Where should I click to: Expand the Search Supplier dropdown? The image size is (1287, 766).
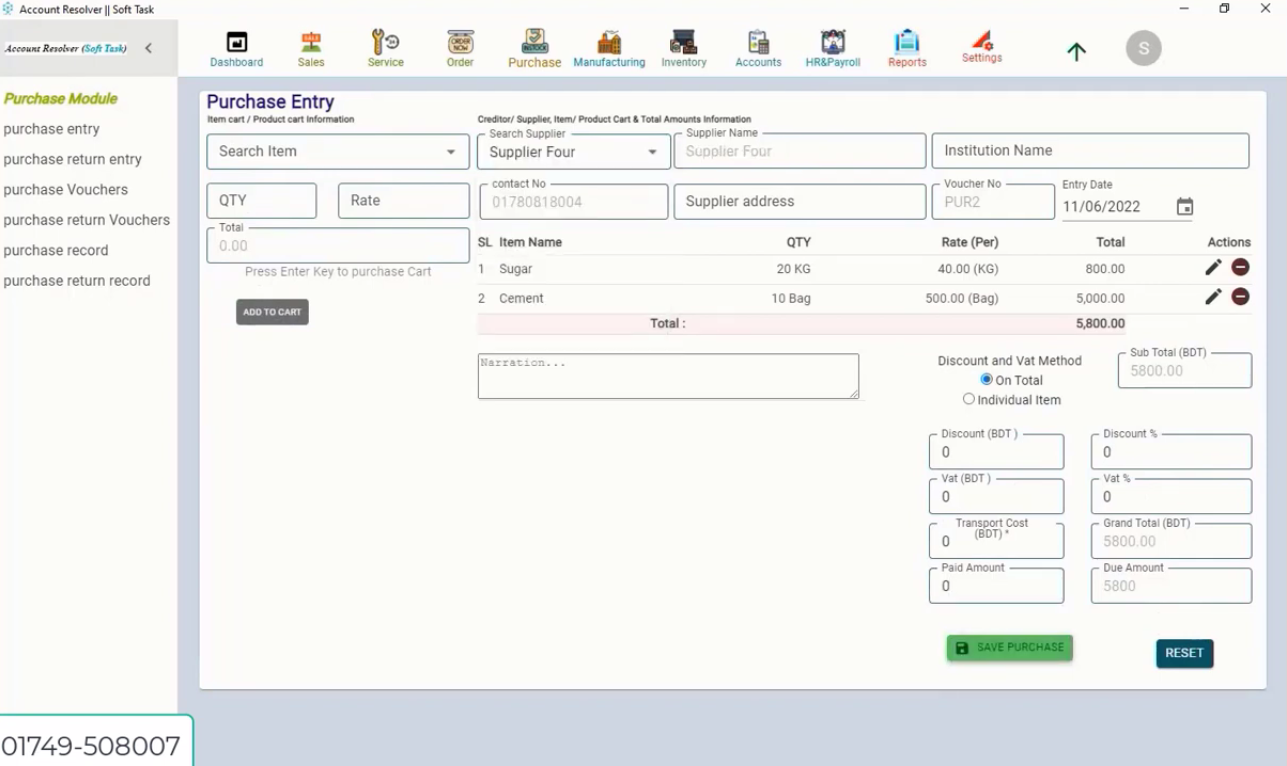pyautogui.click(x=654, y=151)
